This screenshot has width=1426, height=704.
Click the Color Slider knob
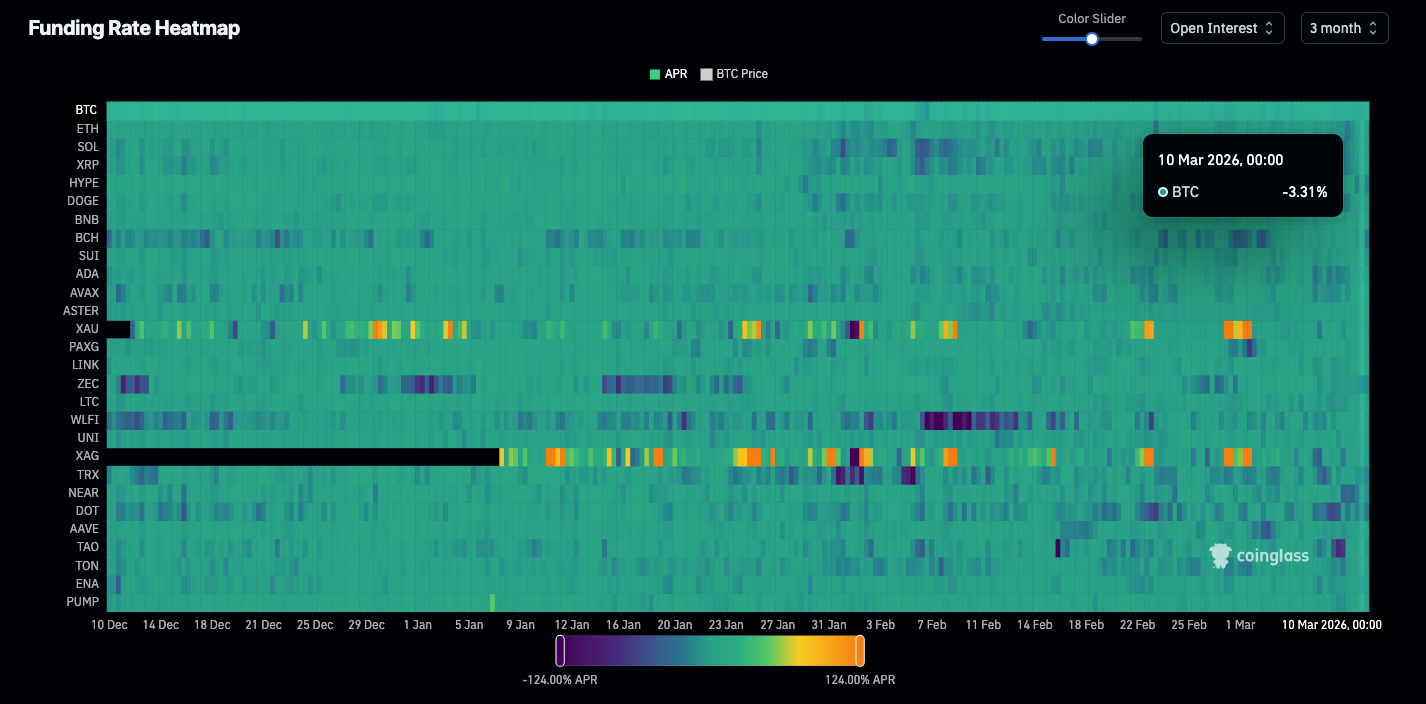coord(1092,39)
